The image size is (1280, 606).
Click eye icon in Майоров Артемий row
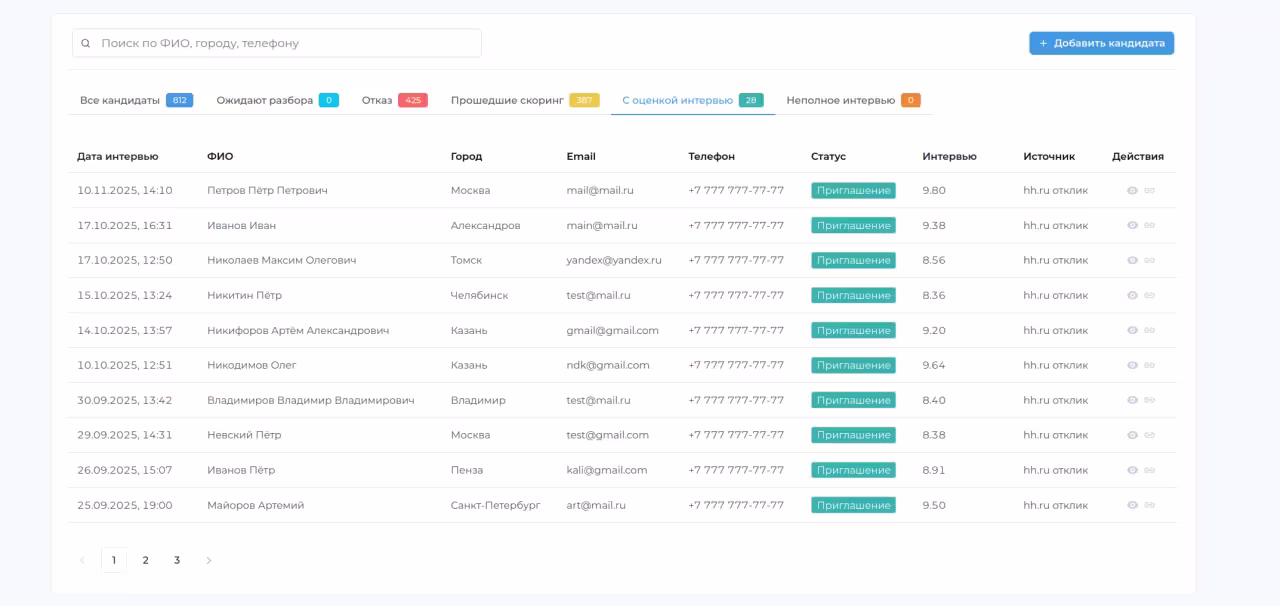tap(1132, 505)
